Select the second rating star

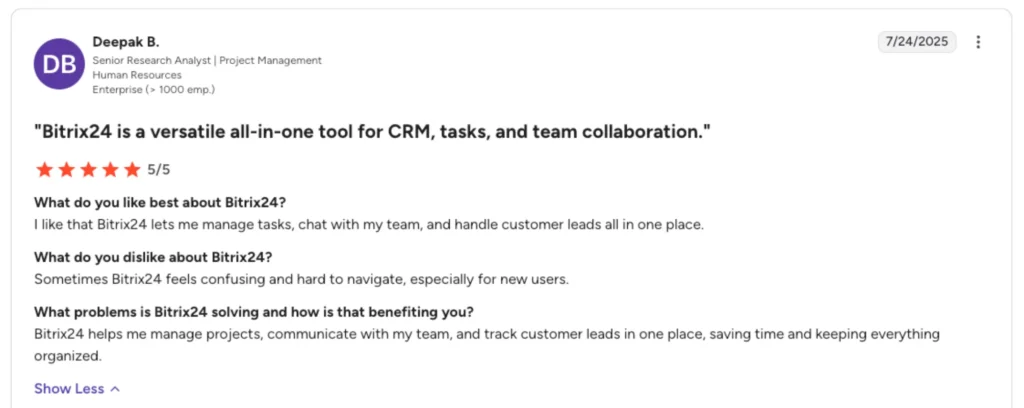point(66,170)
